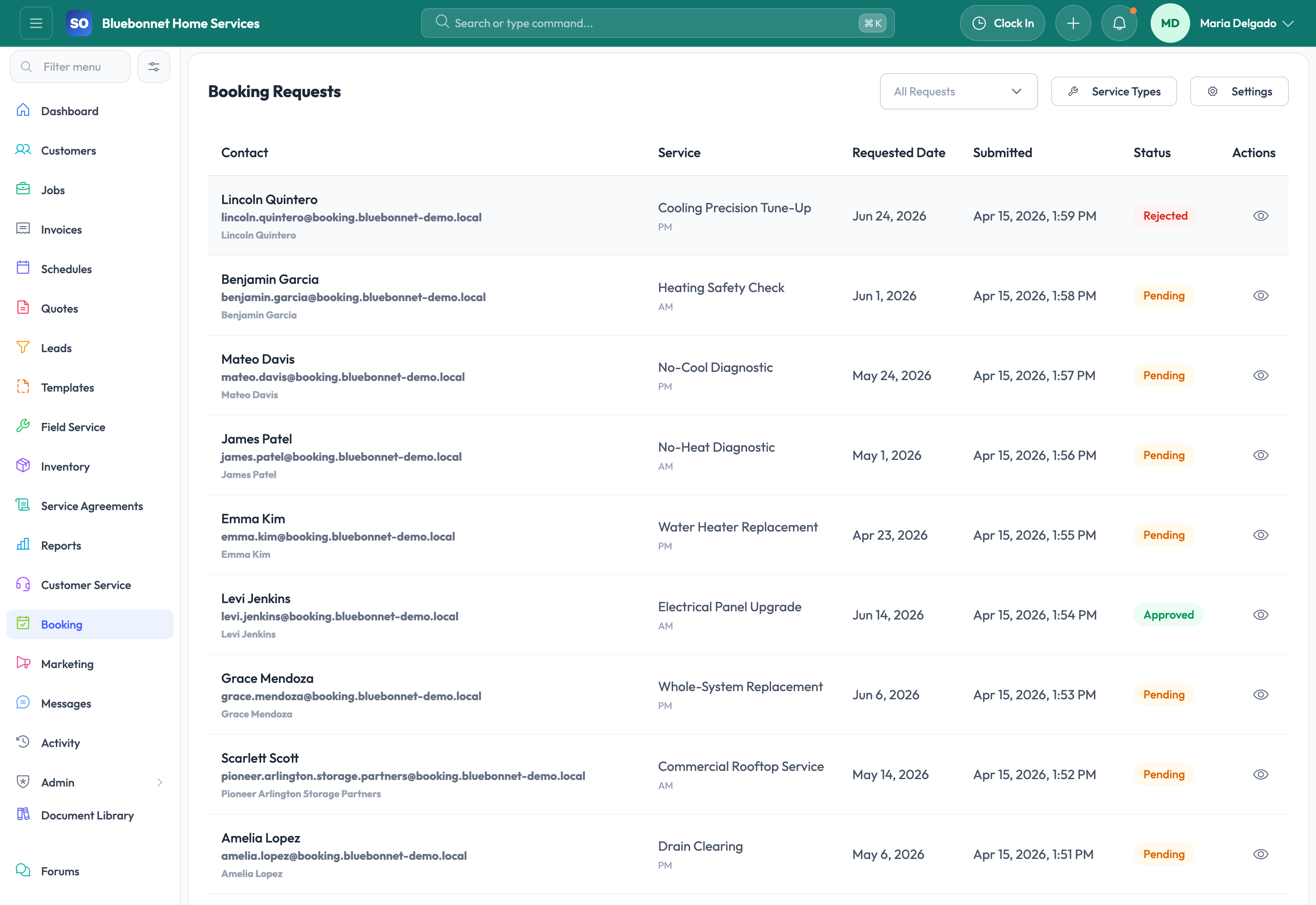Click the Water Heater Replacement service text

tap(737, 527)
